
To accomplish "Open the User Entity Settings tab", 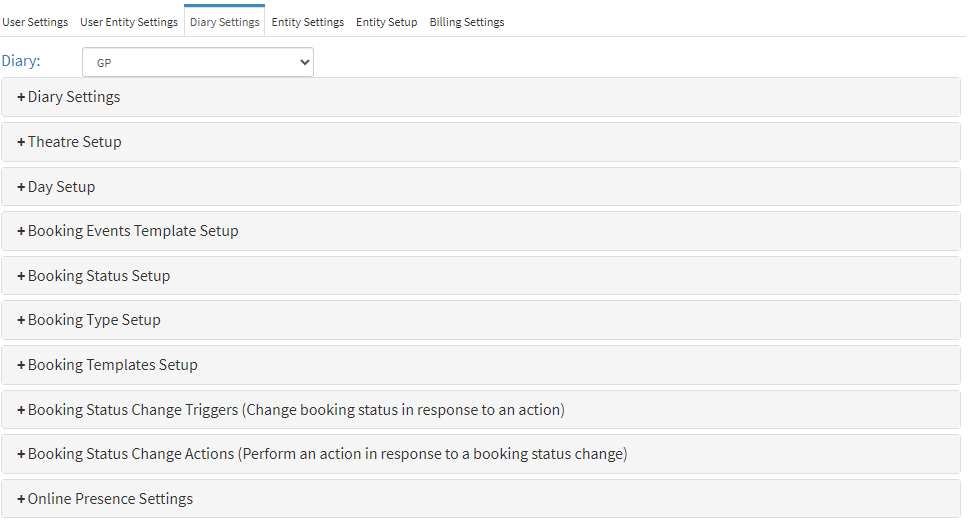I will pos(129,22).
